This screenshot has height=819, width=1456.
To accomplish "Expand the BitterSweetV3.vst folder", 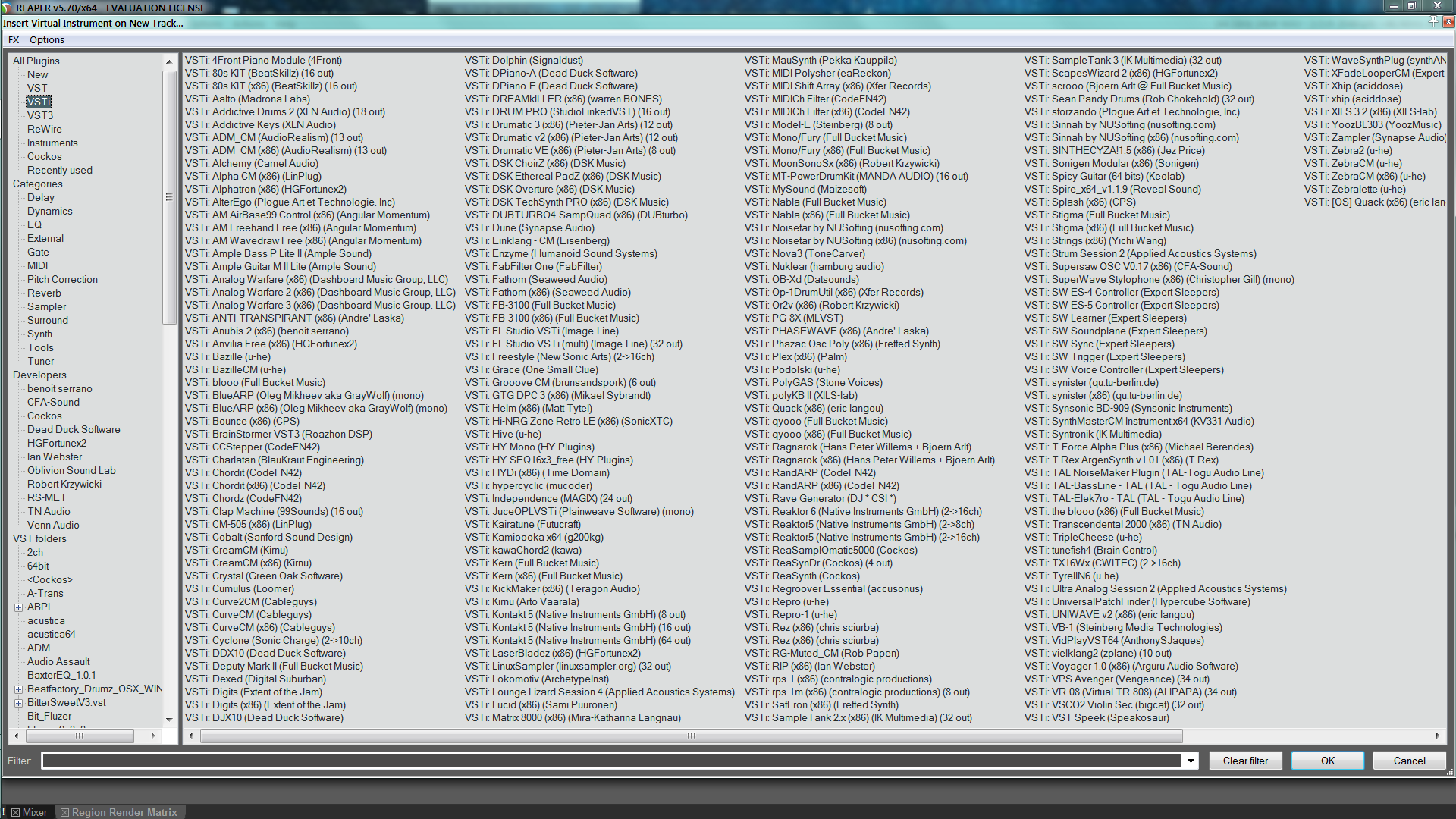I will click(x=18, y=703).
